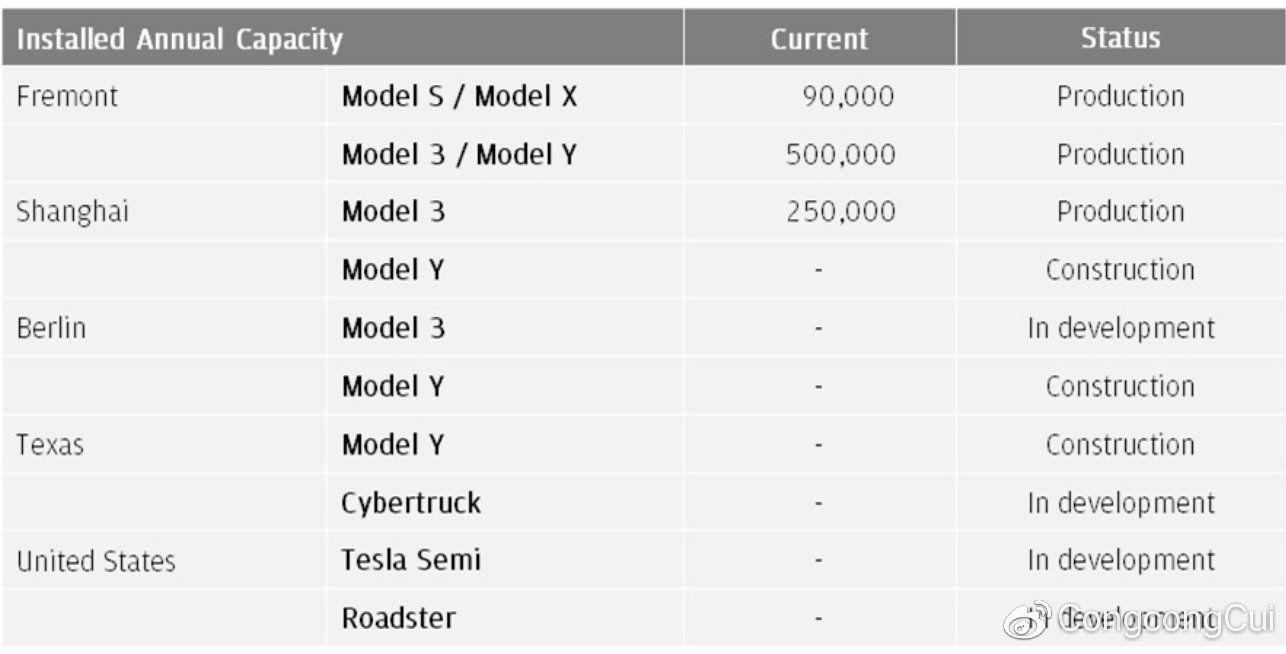Click the Status column header
Viewport: 1286px width, 654px height.
[1120, 38]
